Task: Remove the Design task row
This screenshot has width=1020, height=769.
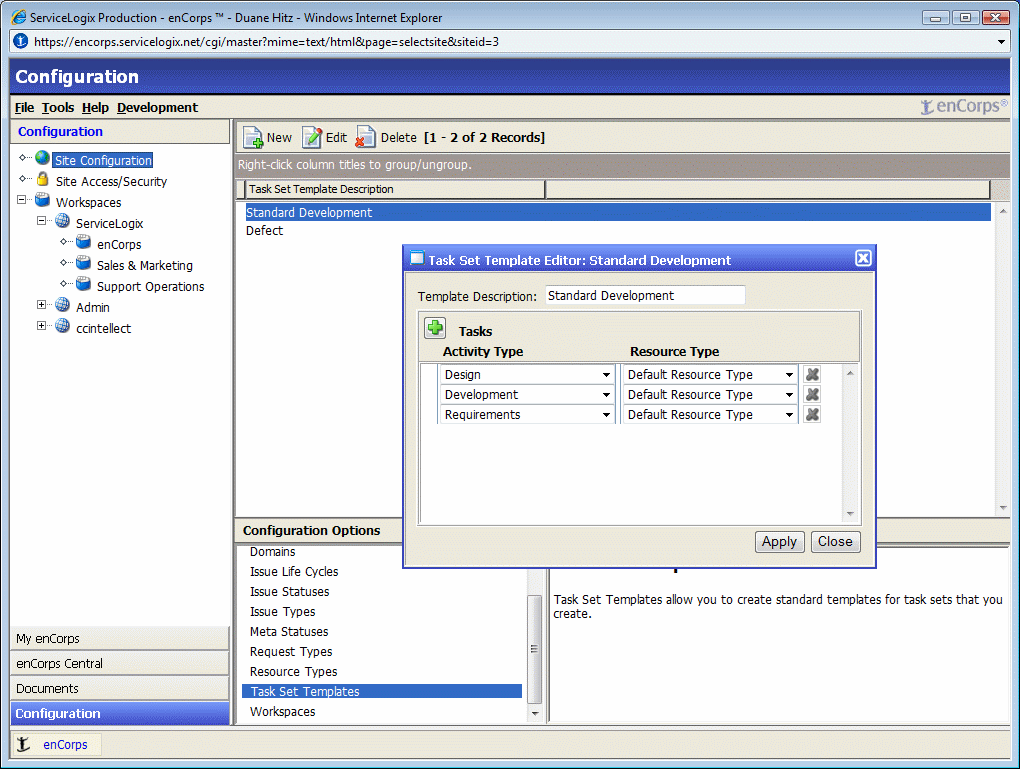Action: point(812,374)
